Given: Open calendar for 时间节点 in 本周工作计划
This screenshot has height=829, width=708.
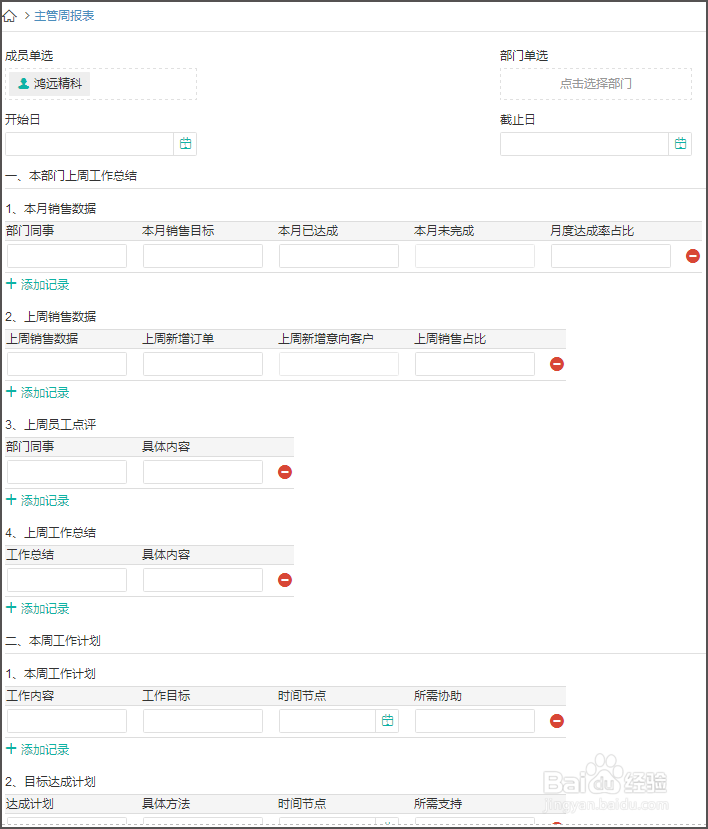Looking at the screenshot, I should (x=388, y=721).
